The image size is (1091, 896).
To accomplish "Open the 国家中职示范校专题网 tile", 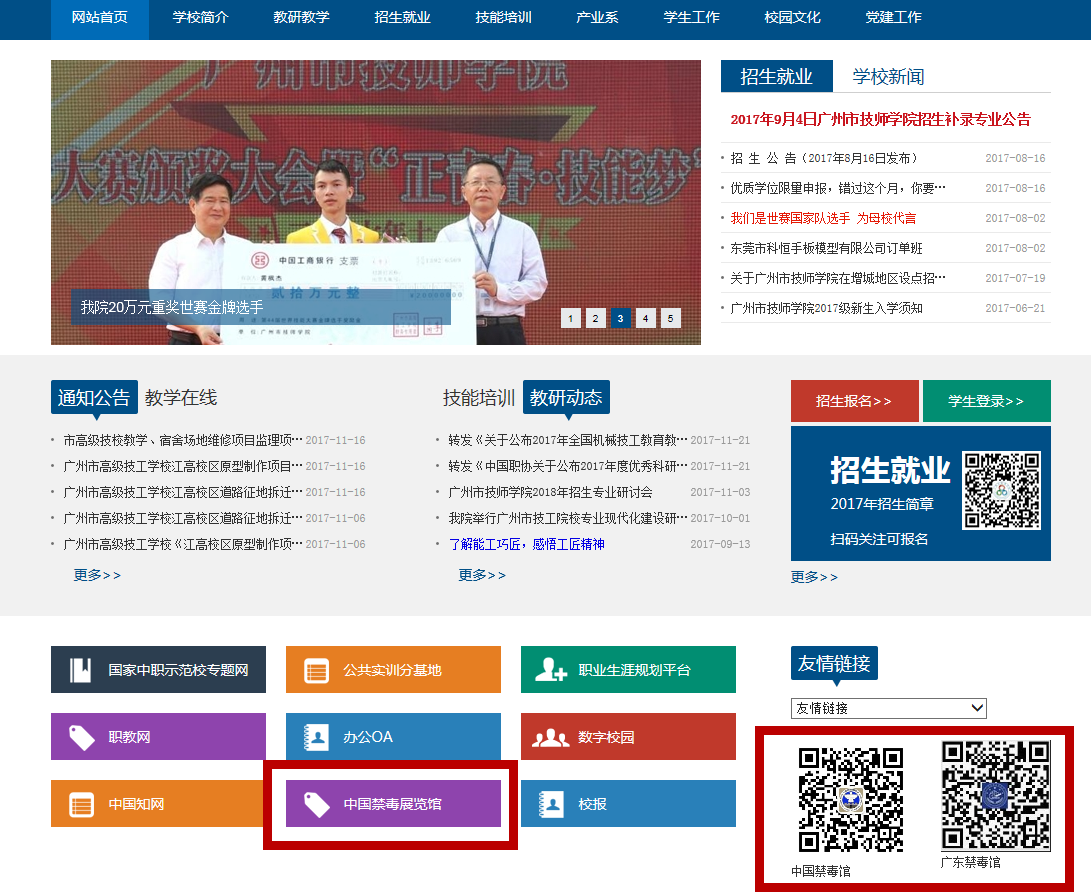I will 159,670.
